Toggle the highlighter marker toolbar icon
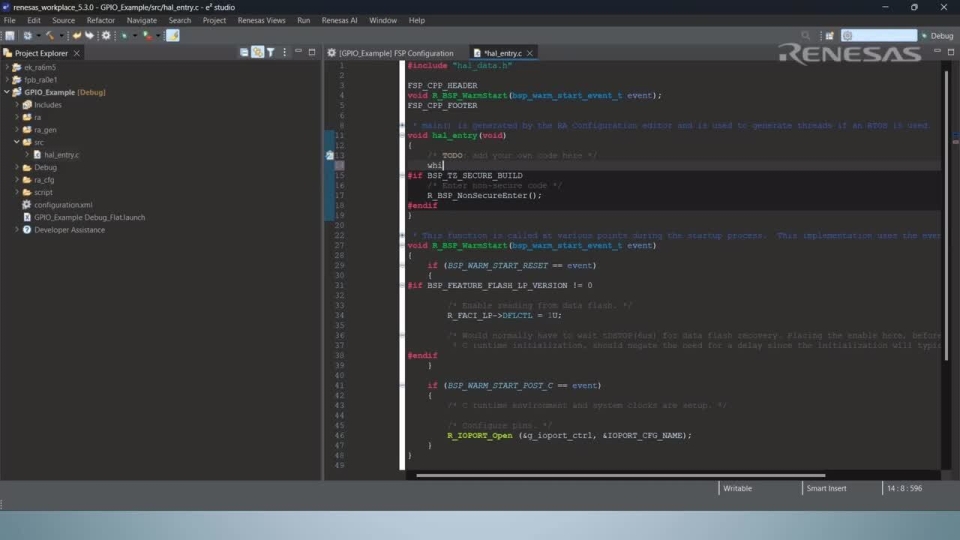Screen dimensions: 960x540 (x=173, y=36)
